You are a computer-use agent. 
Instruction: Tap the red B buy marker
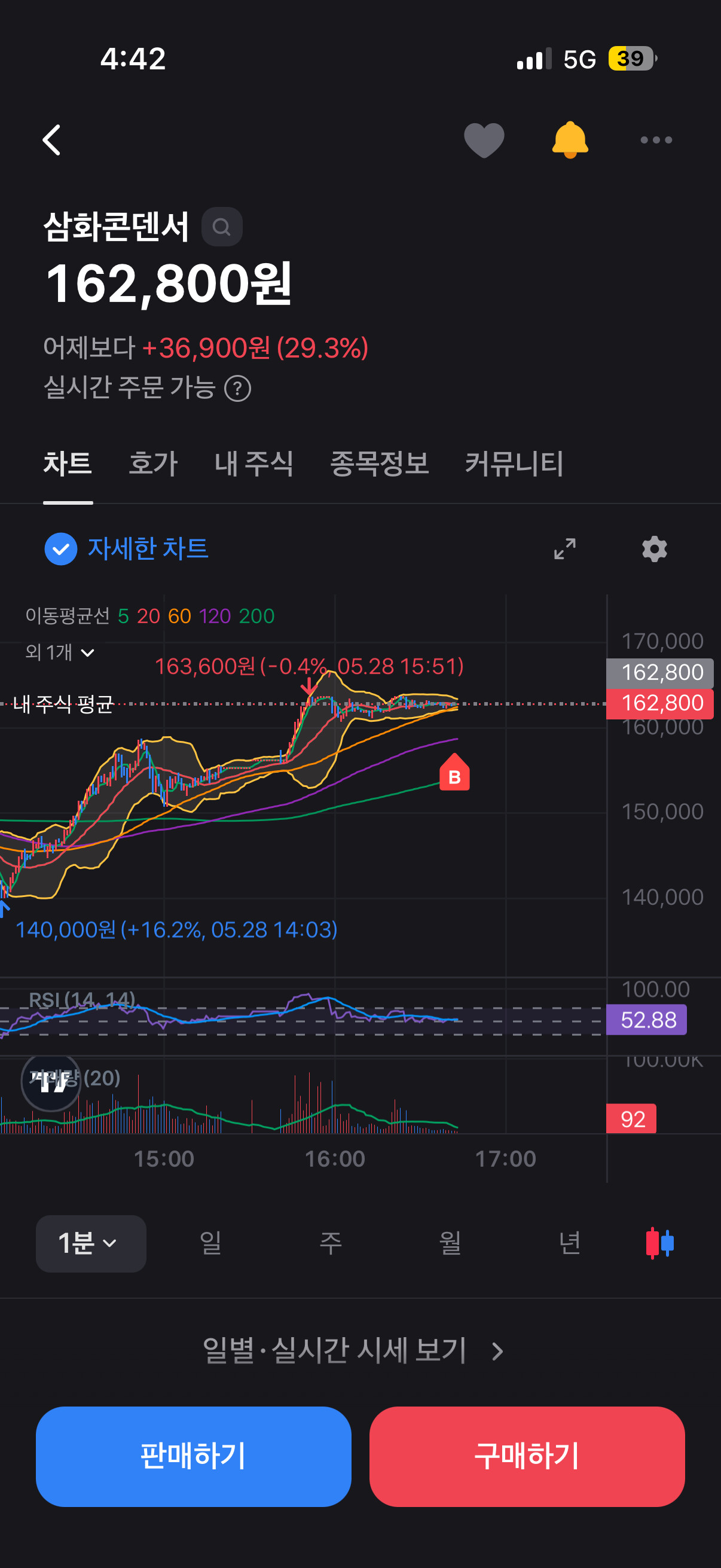click(x=454, y=772)
